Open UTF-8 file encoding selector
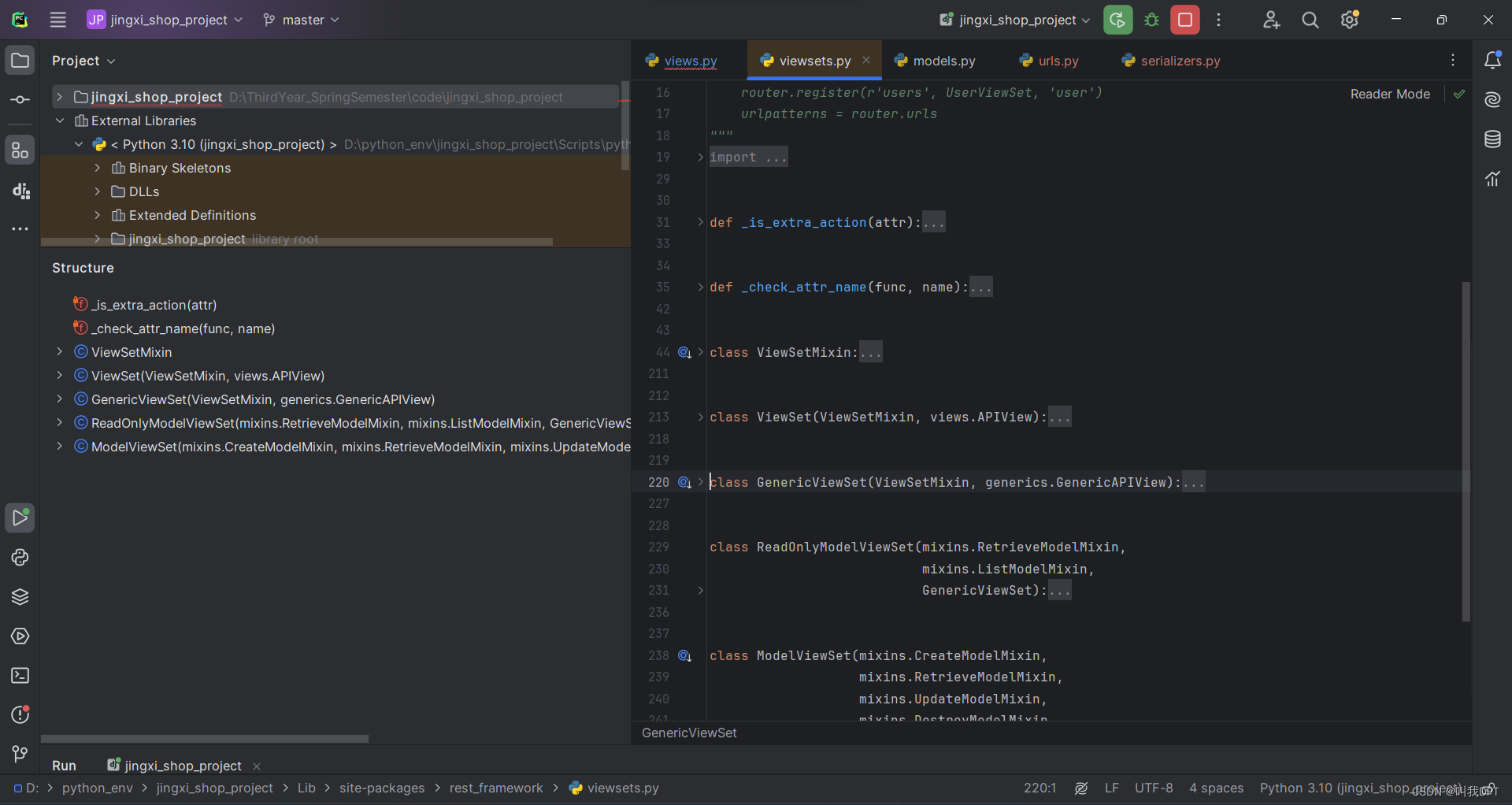The height and width of the screenshot is (805, 1512). tap(1154, 788)
